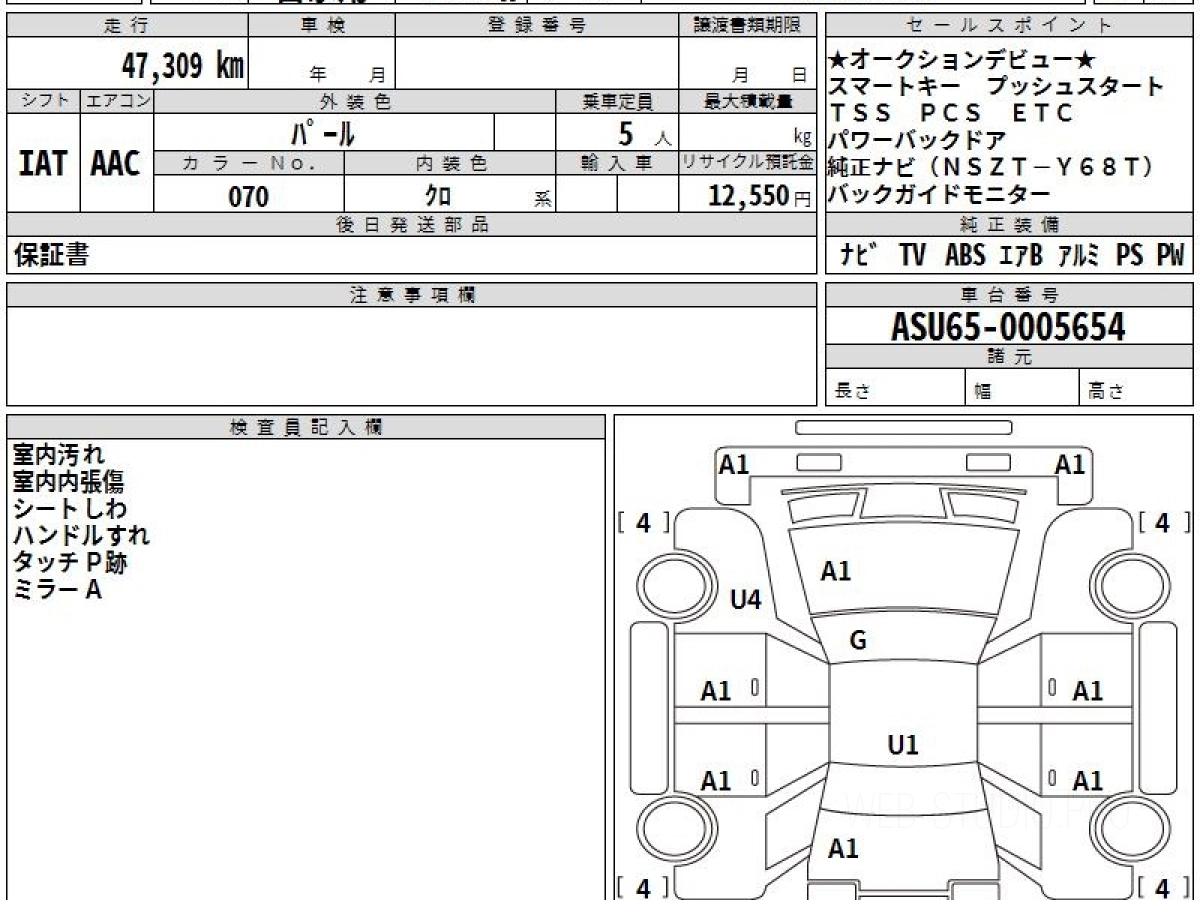This screenshot has width=1200, height=900.
Task: Click the 5 人 seating capacity value
Action: (x=644, y=132)
